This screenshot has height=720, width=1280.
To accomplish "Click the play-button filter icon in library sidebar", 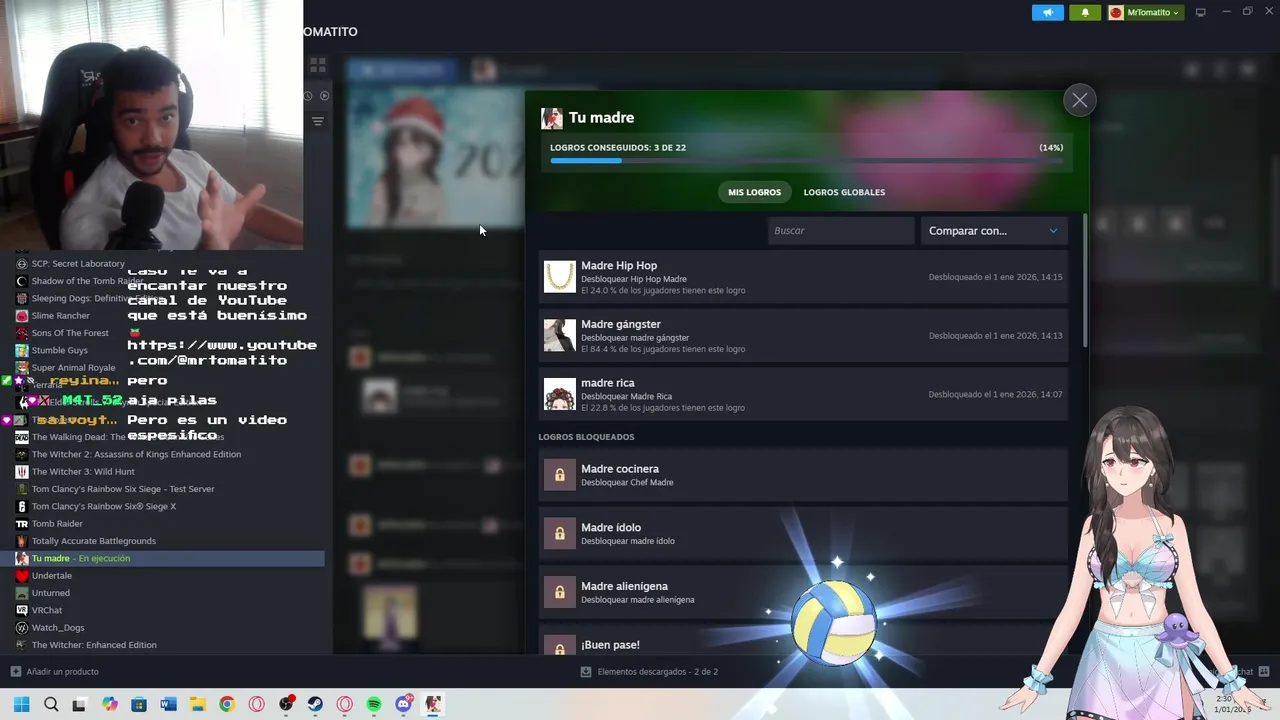I will click(x=324, y=96).
